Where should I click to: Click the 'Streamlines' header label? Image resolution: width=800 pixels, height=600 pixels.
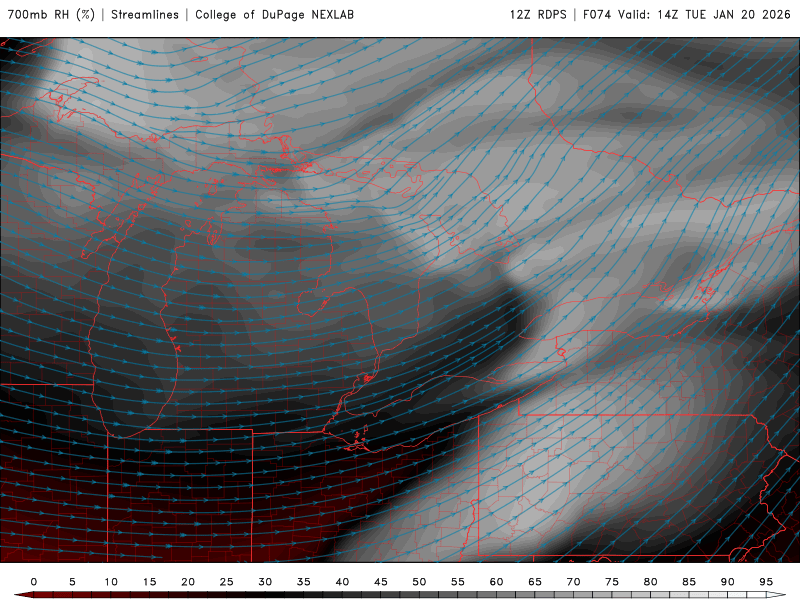coord(145,14)
